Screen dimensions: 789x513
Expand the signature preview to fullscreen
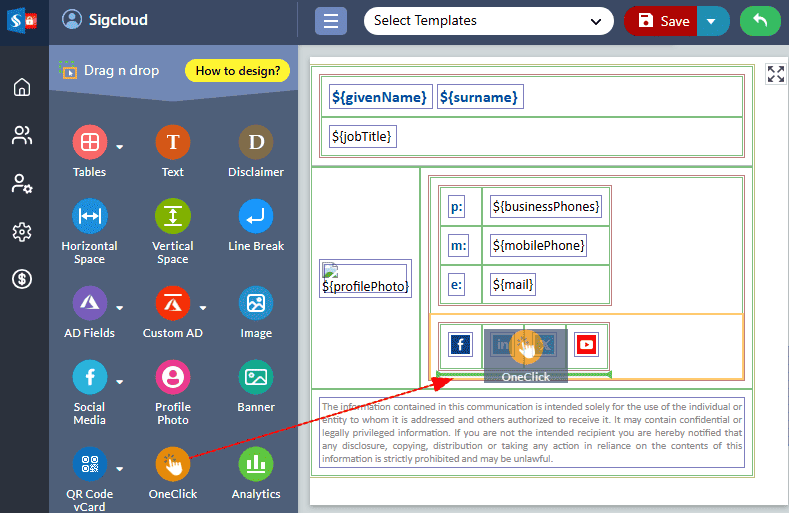776,74
